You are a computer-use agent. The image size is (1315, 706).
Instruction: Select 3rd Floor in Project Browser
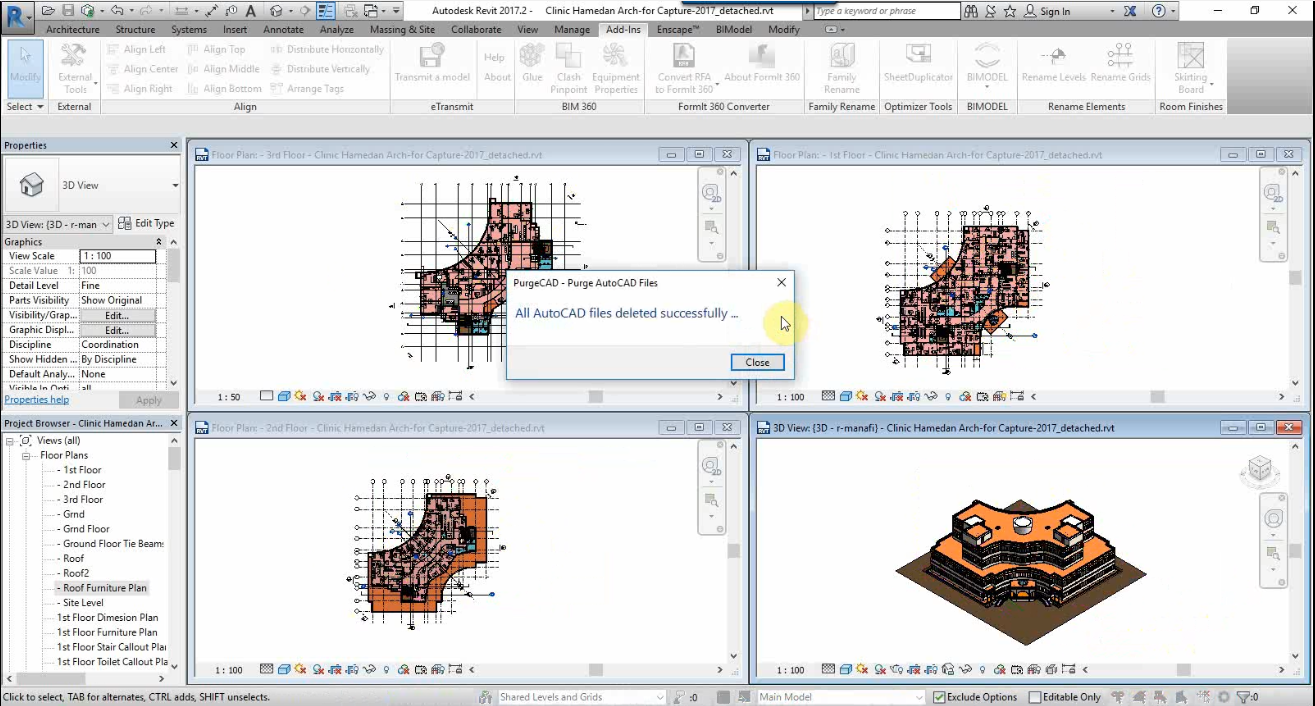coord(83,499)
